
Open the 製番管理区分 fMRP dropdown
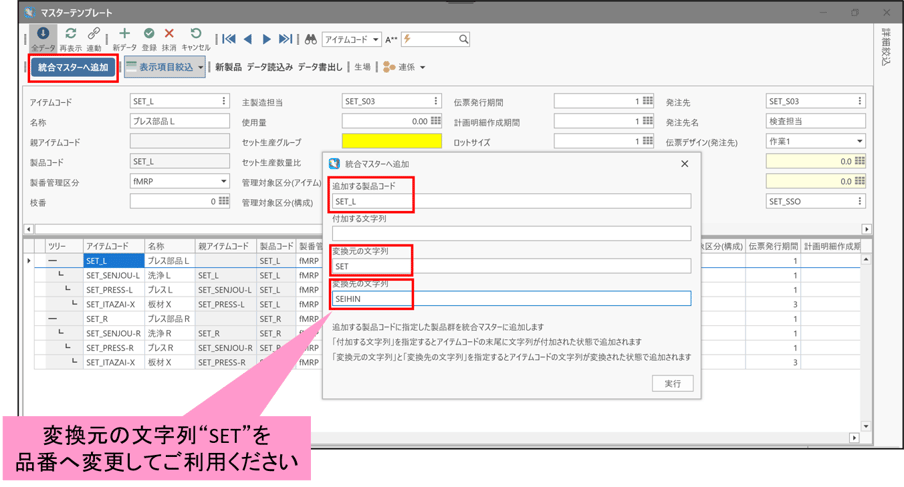(x=224, y=181)
